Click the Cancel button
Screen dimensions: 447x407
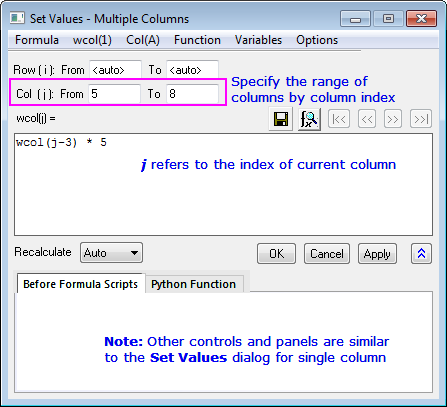(327, 254)
